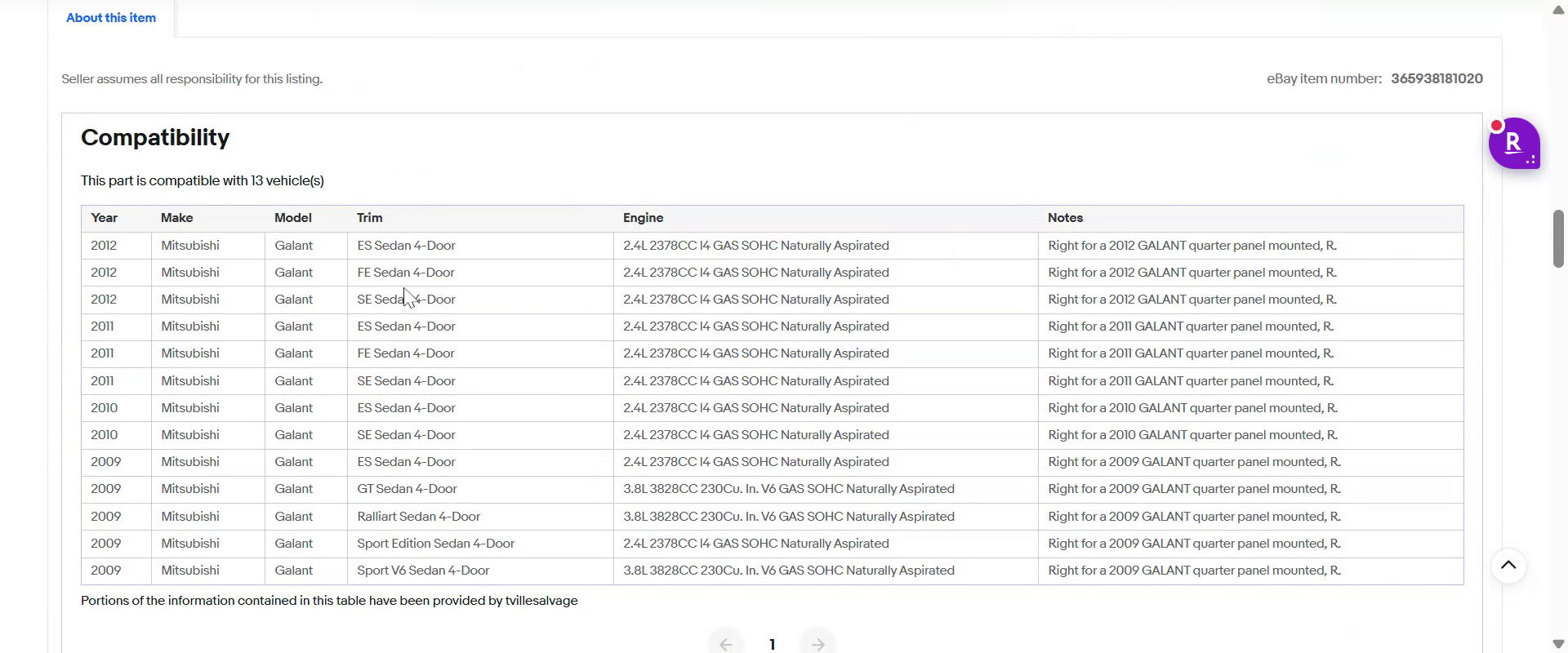
Task: Click the 2010 SE Sedan 4-Door trim cell
Action: [480, 435]
